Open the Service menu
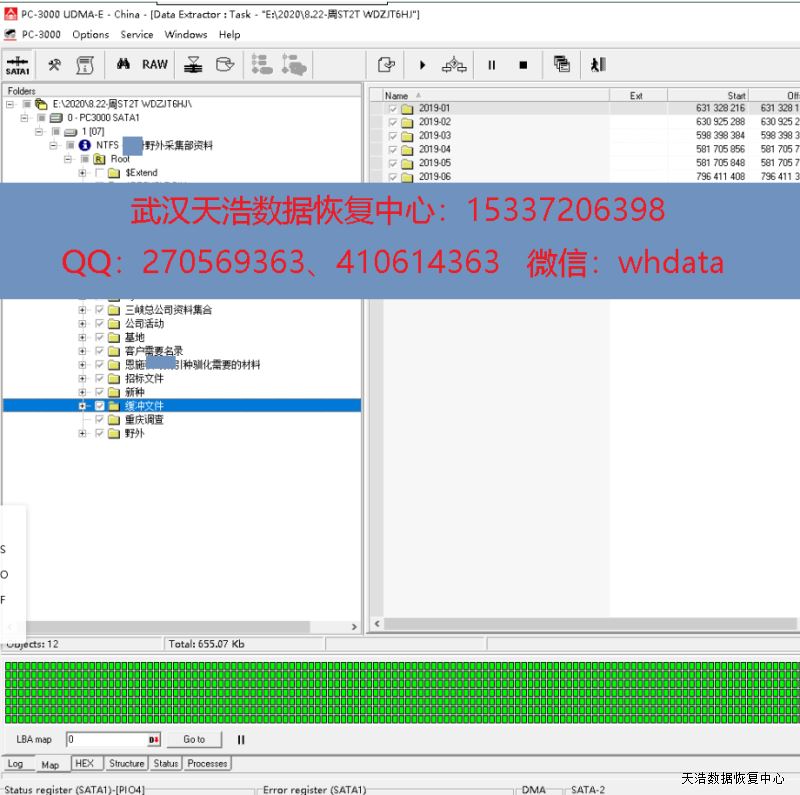The image size is (800, 795). click(137, 34)
